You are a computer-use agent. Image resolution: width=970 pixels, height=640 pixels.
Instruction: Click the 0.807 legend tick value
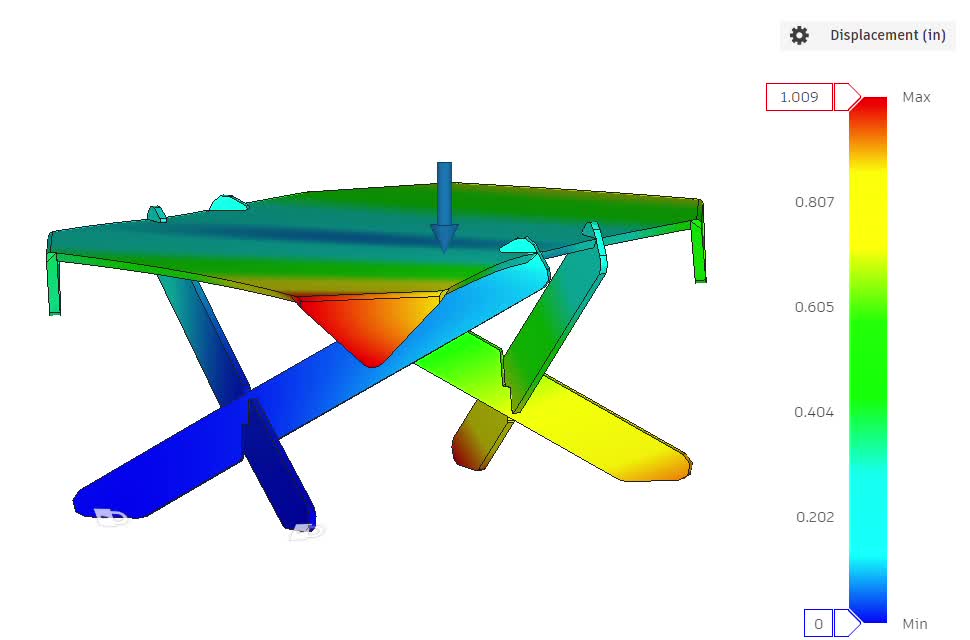814,202
